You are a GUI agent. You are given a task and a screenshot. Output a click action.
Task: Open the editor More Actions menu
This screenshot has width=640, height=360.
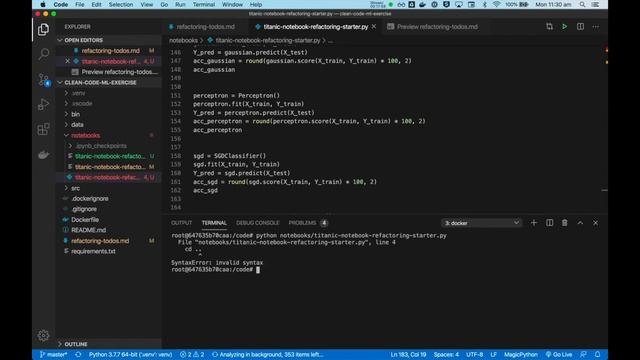coord(596,27)
